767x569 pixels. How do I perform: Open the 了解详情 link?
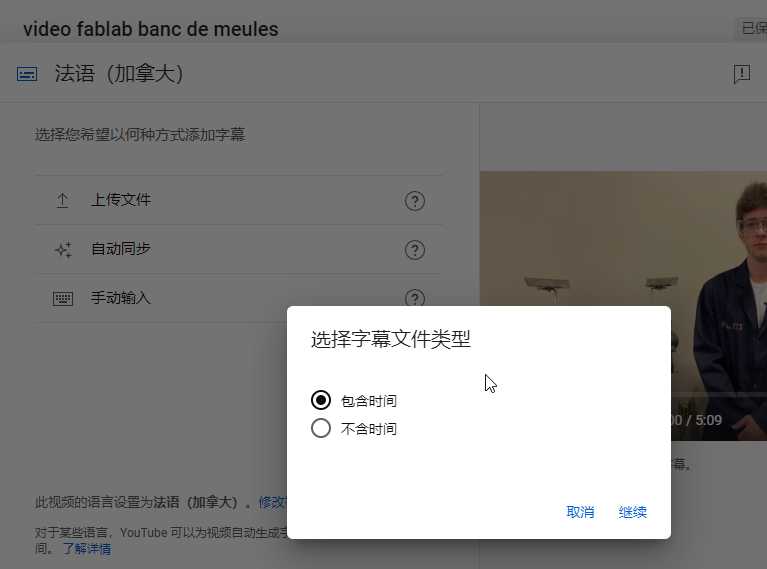click(x=87, y=548)
